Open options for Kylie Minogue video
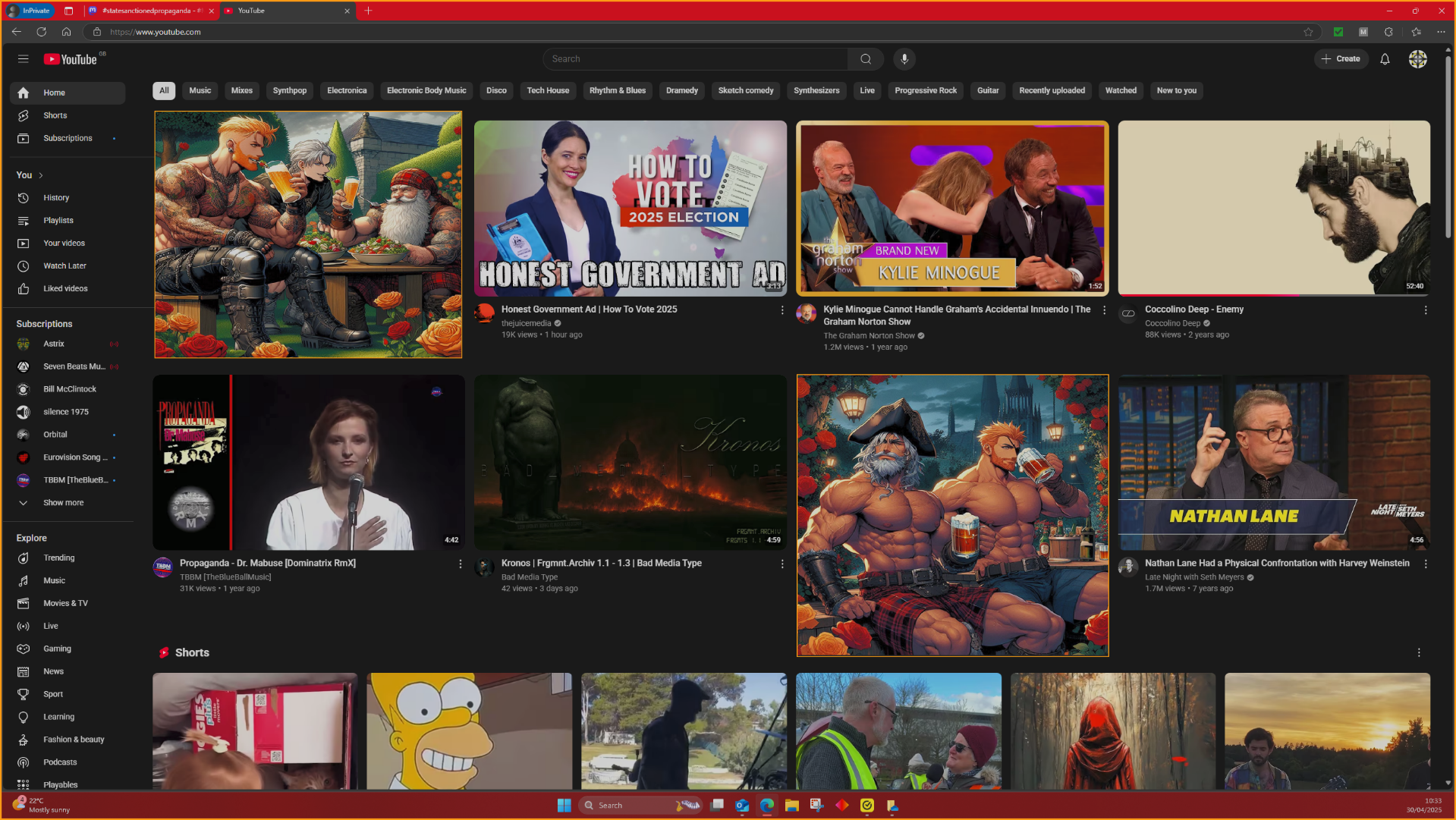 tap(1104, 310)
